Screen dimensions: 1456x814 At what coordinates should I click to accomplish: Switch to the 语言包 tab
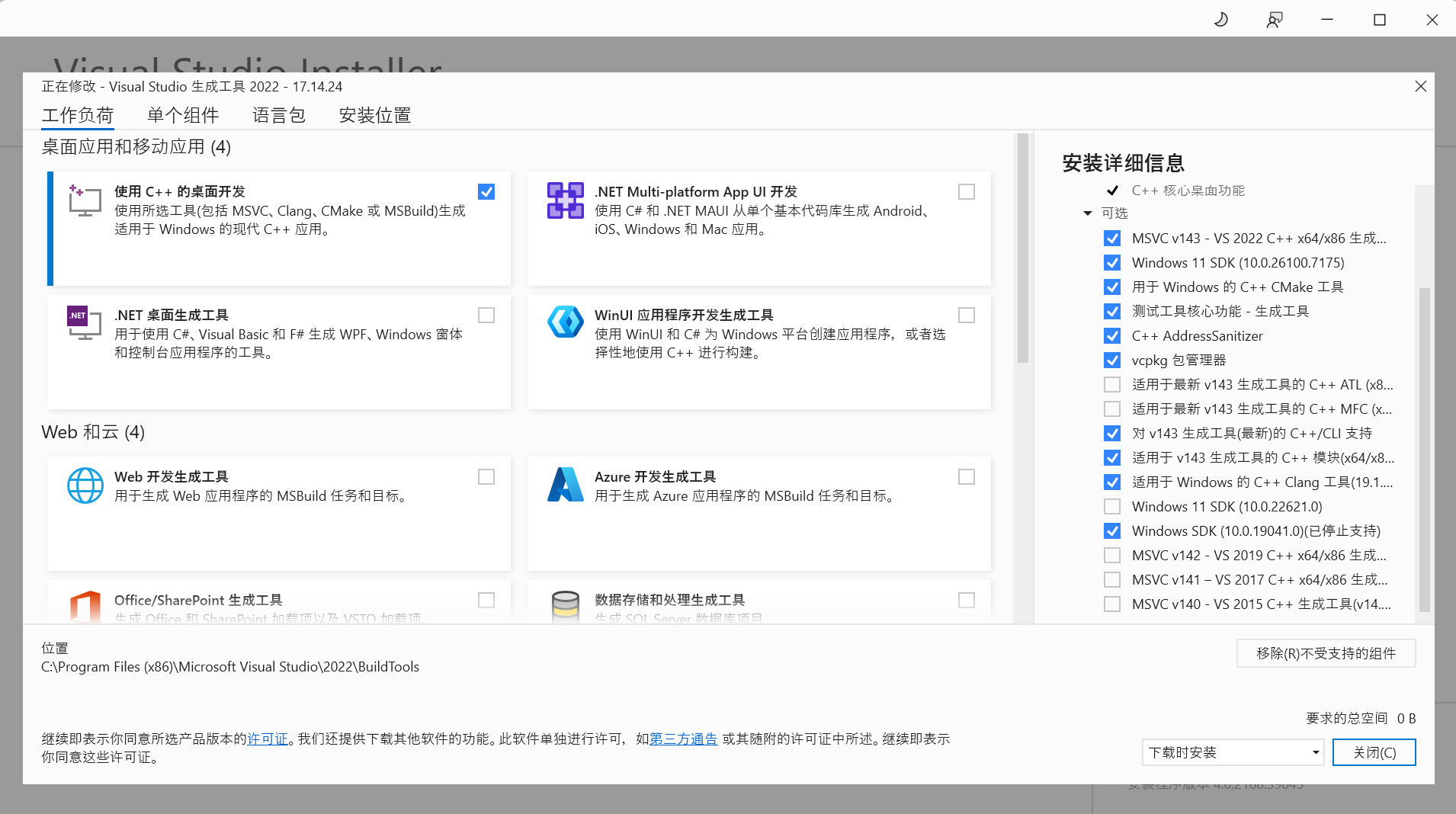point(279,115)
